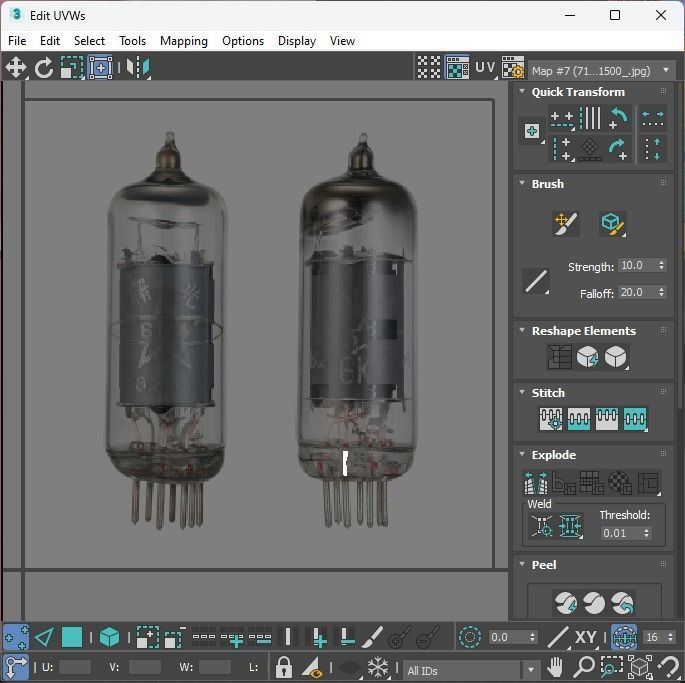Viewport: 685px width, 683px height.
Task: Click Relax Until Flat icon
Action: [x=588, y=356]
